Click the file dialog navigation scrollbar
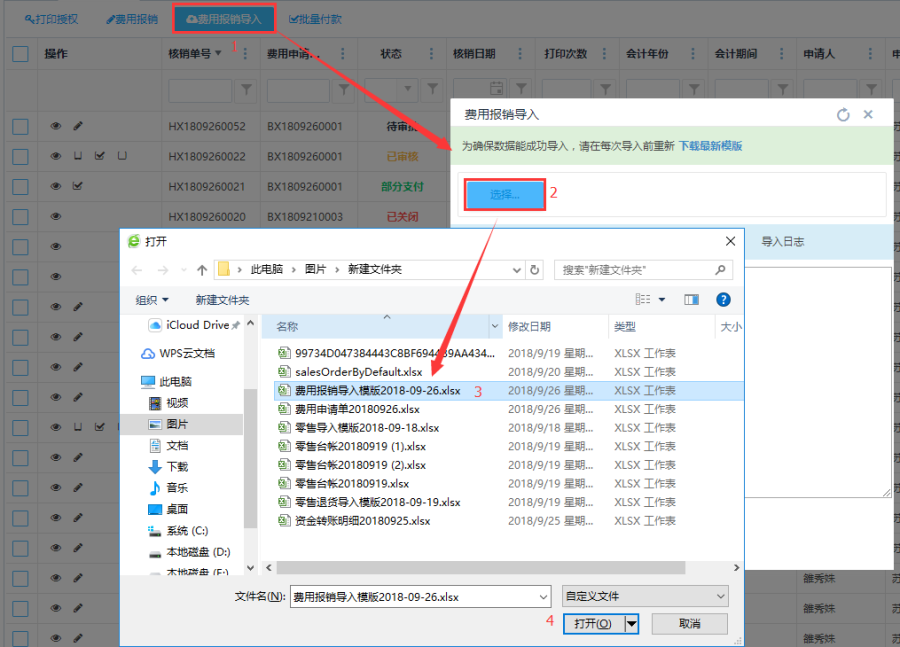900x647 pixels. 250,450
